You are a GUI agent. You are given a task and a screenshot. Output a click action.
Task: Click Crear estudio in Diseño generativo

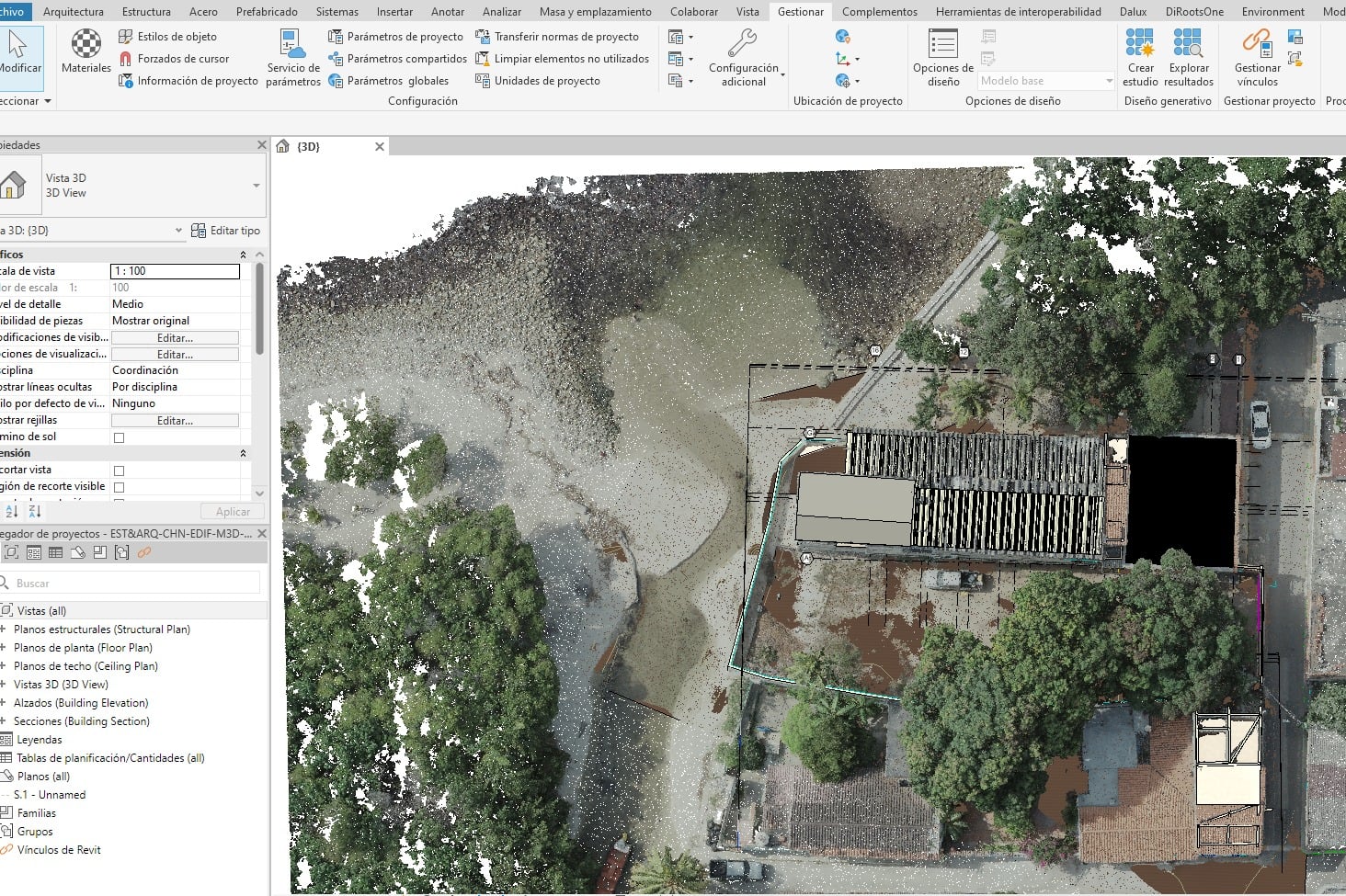pos(1140,58)
